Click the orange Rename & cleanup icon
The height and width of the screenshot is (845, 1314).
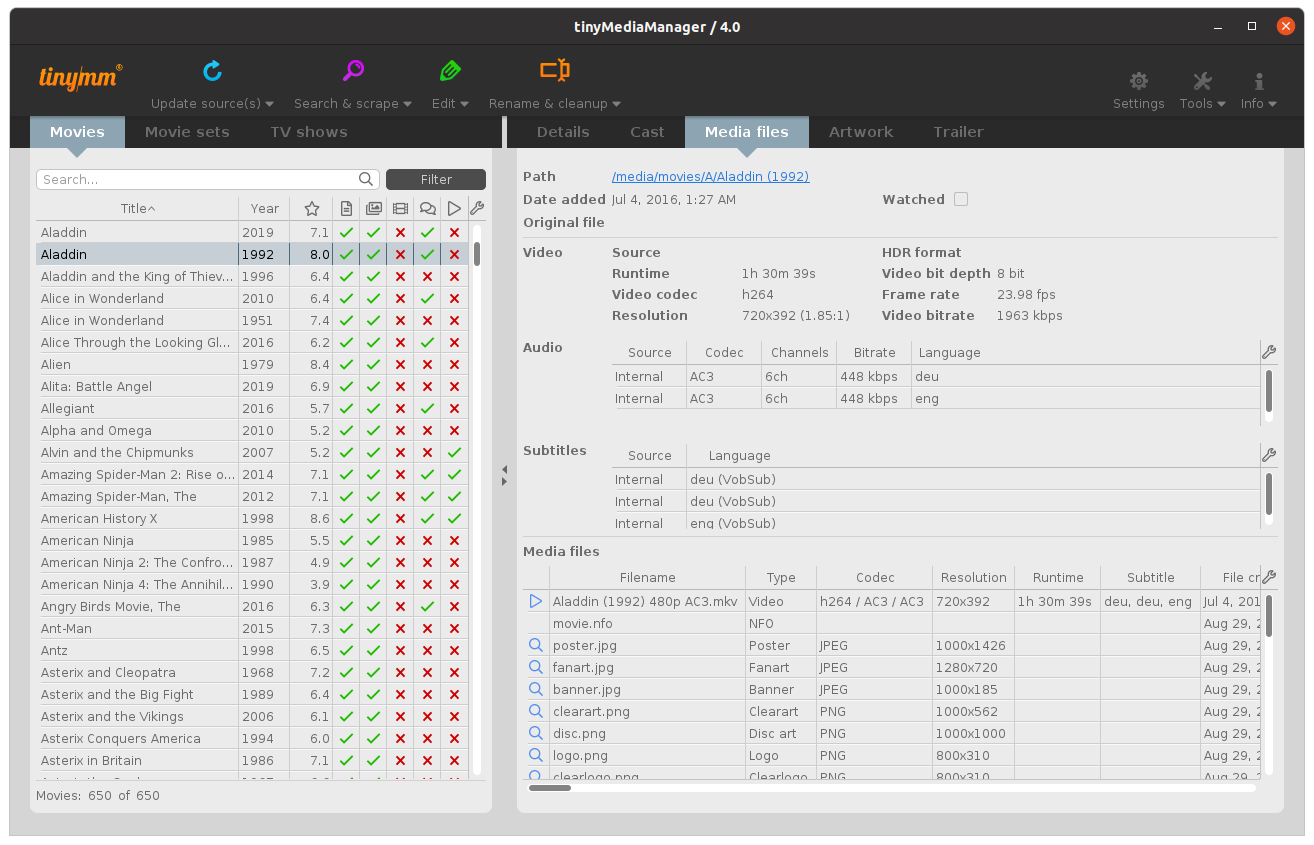tap(554, 71)
